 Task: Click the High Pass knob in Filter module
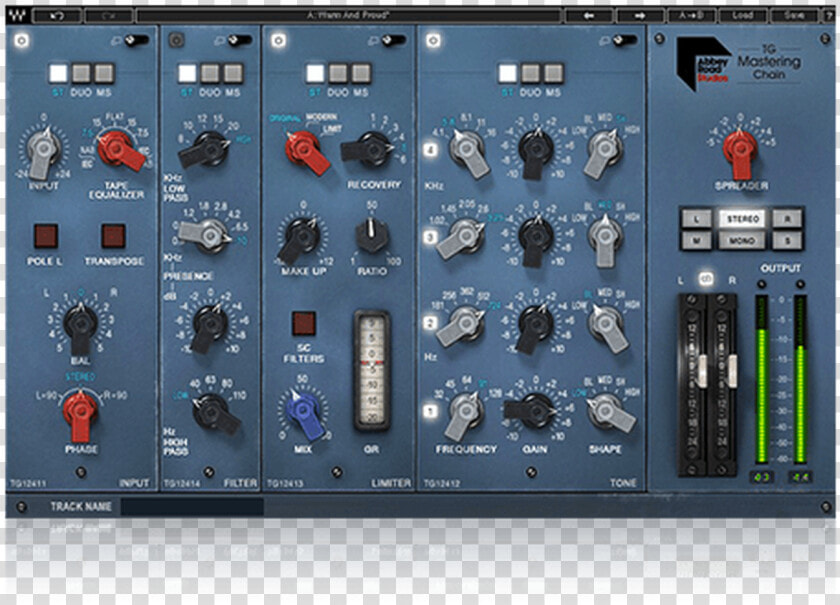[x=214, y=414]
